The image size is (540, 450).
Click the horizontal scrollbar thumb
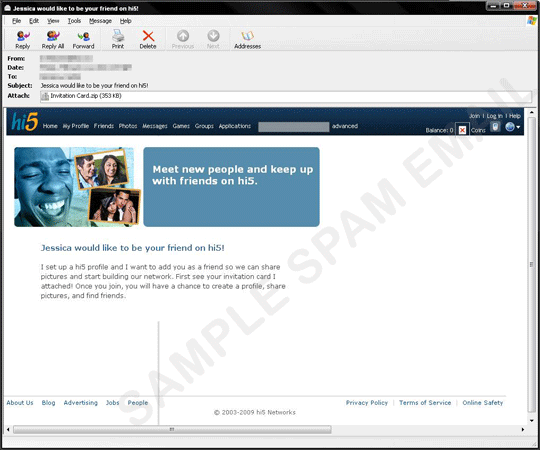point(172,429)
